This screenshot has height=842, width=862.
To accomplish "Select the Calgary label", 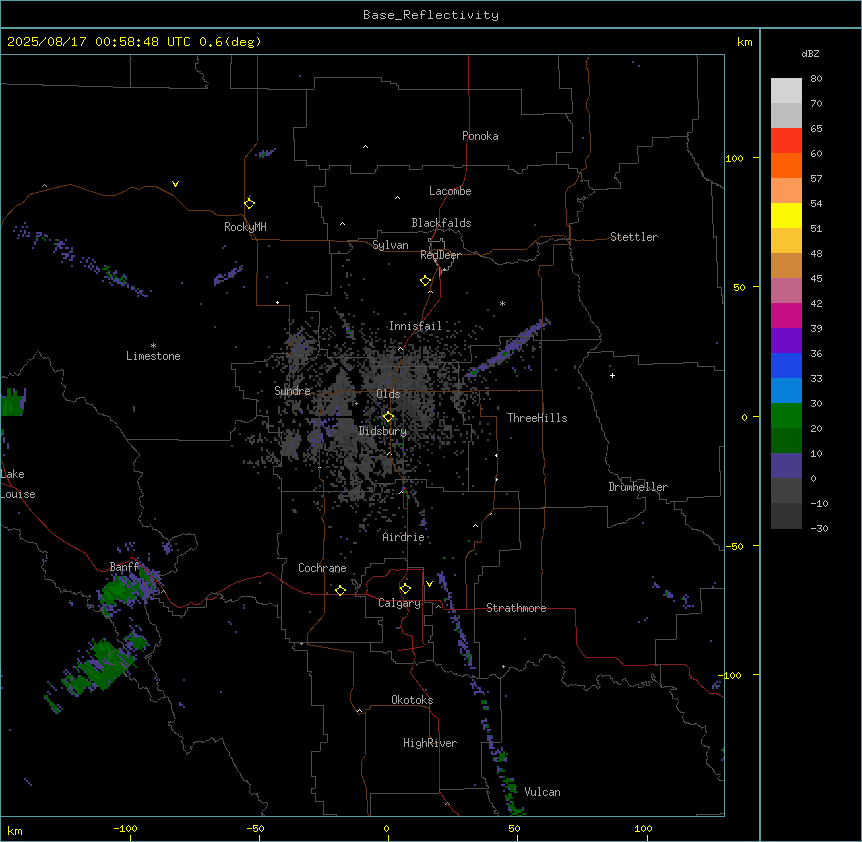I will tap(400, 603).
